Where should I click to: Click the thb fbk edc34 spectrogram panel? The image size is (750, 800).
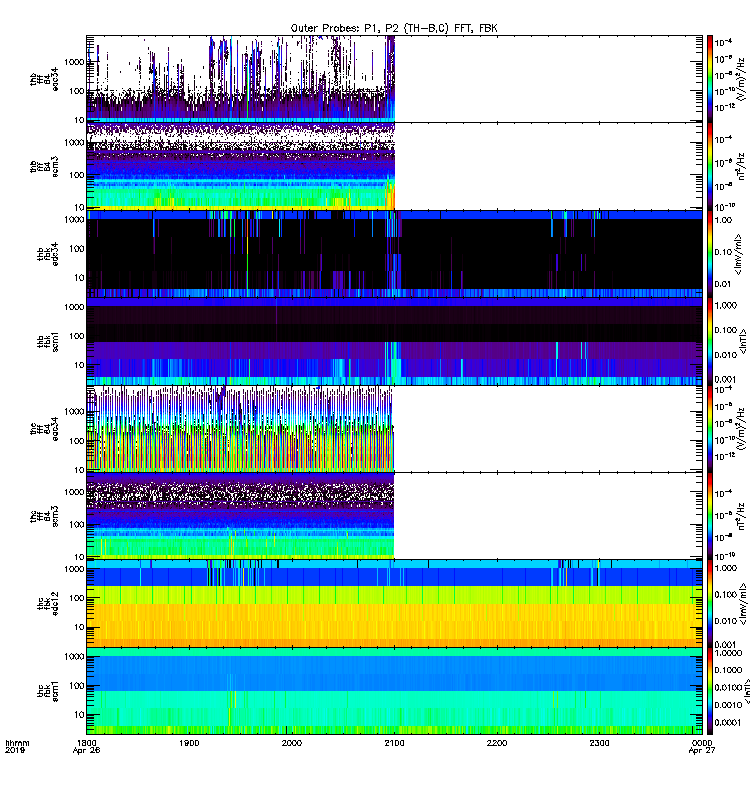(394, 254)
